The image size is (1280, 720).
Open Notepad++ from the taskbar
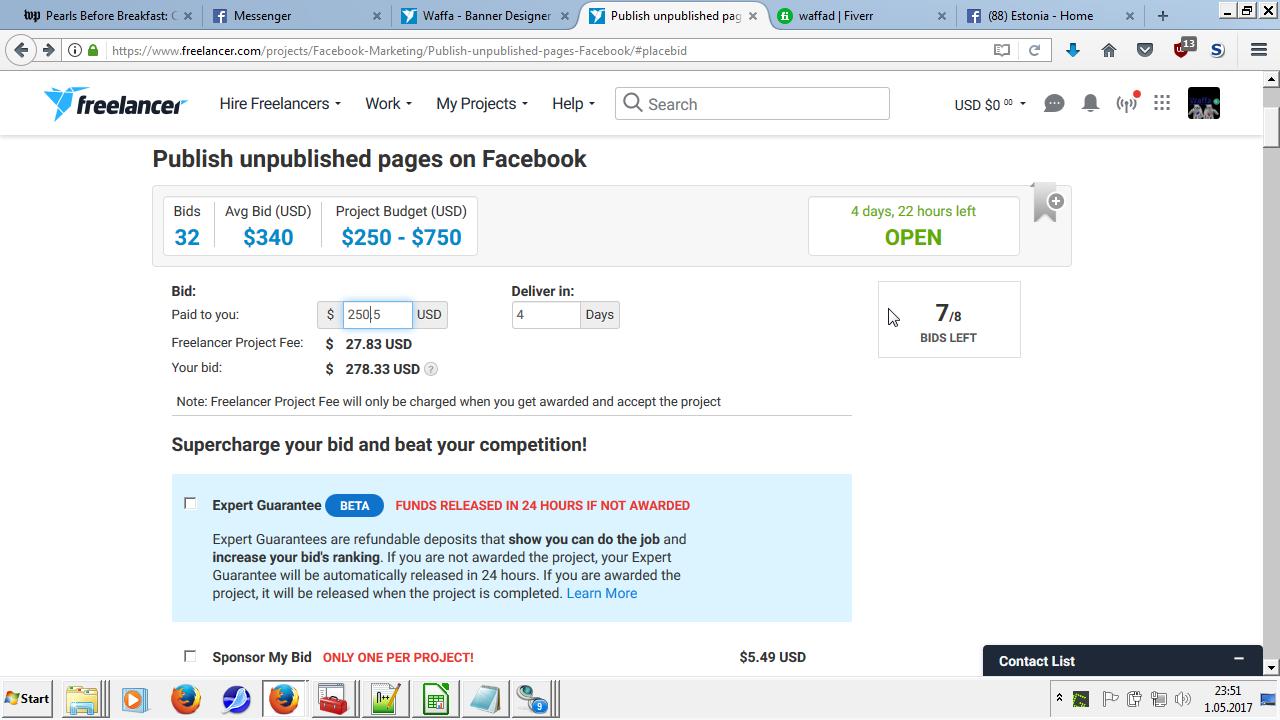385,699
